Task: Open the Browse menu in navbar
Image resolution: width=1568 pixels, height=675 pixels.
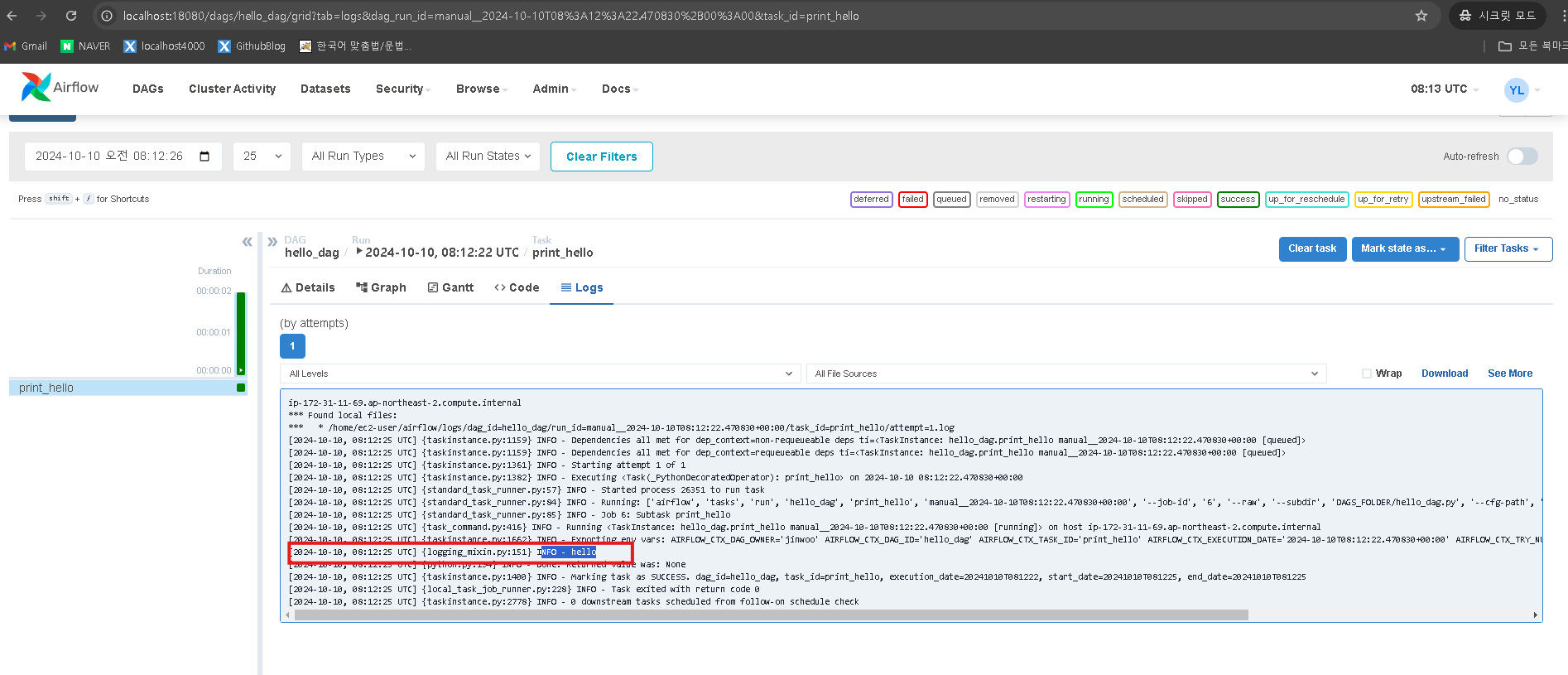Action: [x=481, y=89]
